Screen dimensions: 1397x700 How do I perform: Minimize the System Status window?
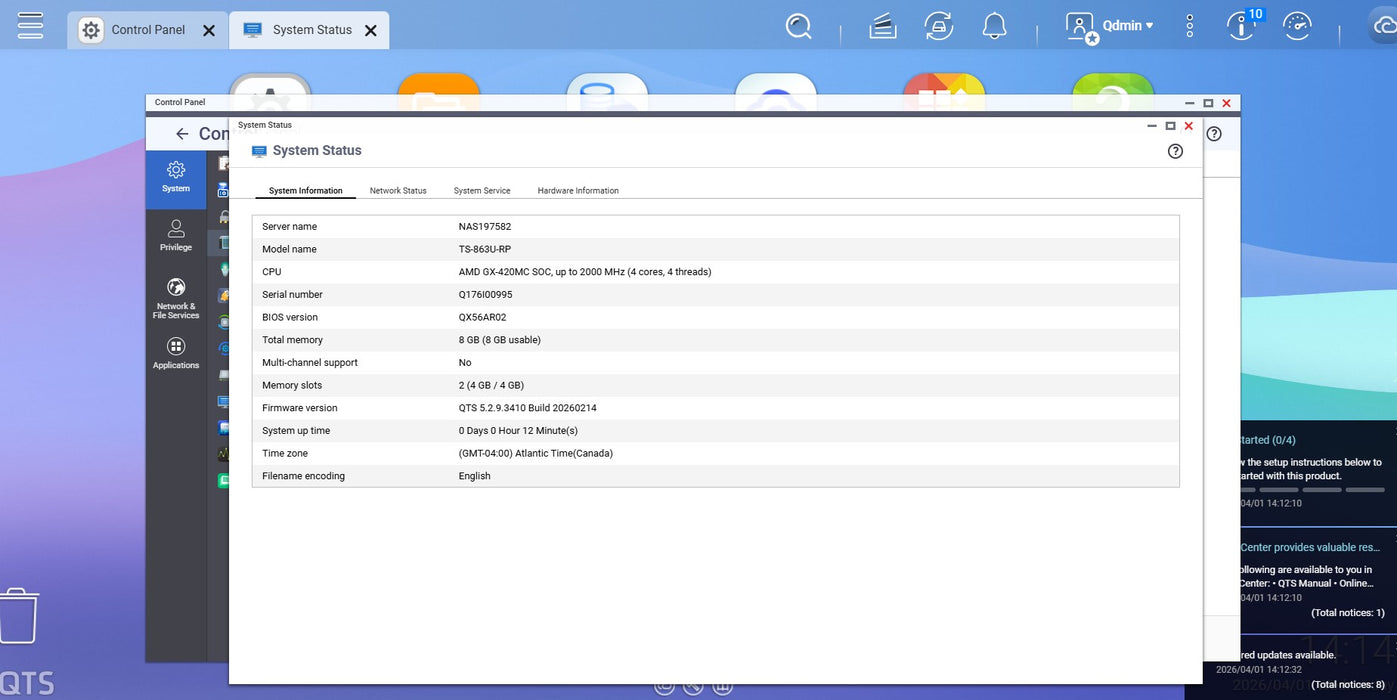pyautogui.click(x=1152, y=126)
